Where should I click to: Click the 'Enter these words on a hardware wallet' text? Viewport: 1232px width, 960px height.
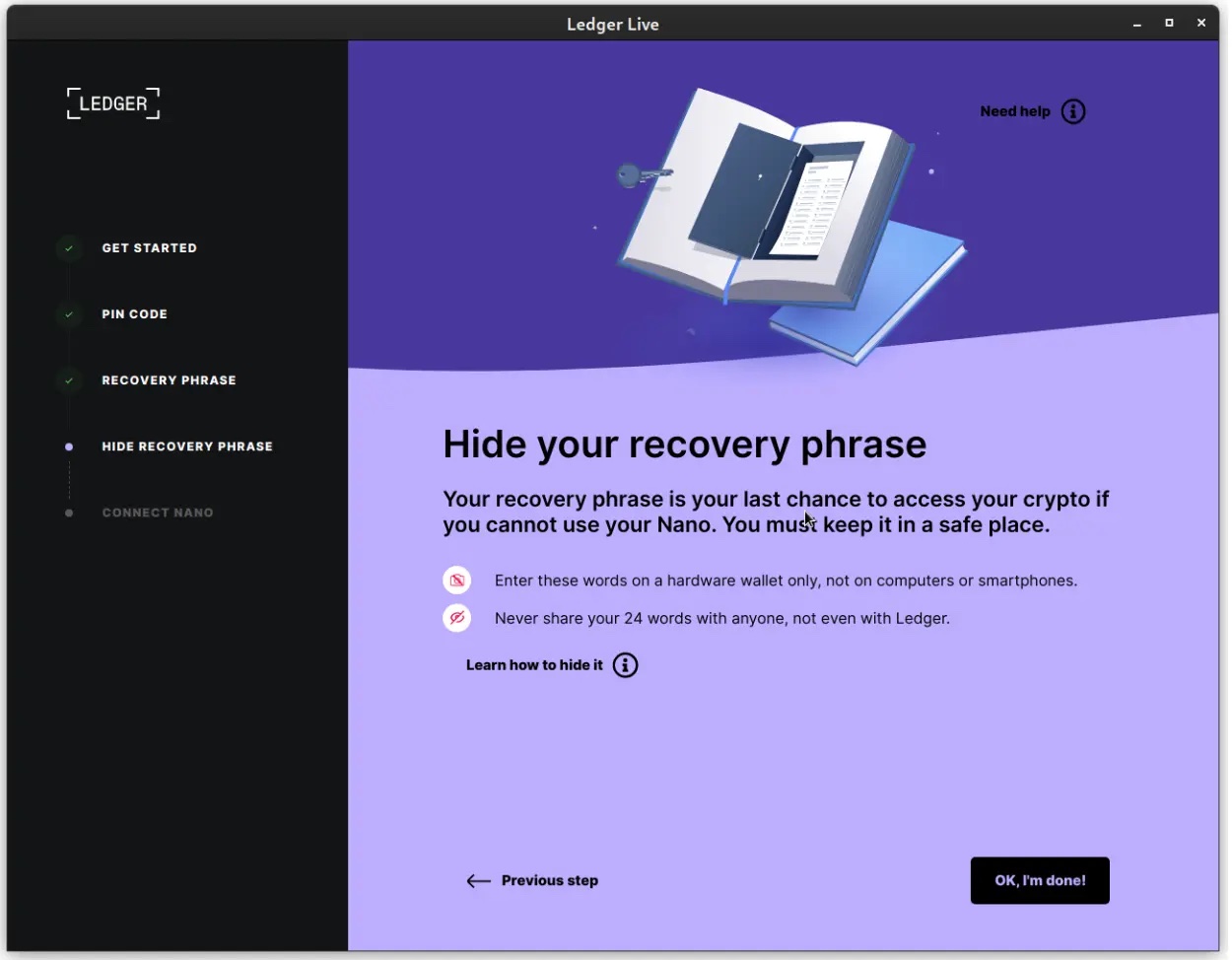[786, 581]
